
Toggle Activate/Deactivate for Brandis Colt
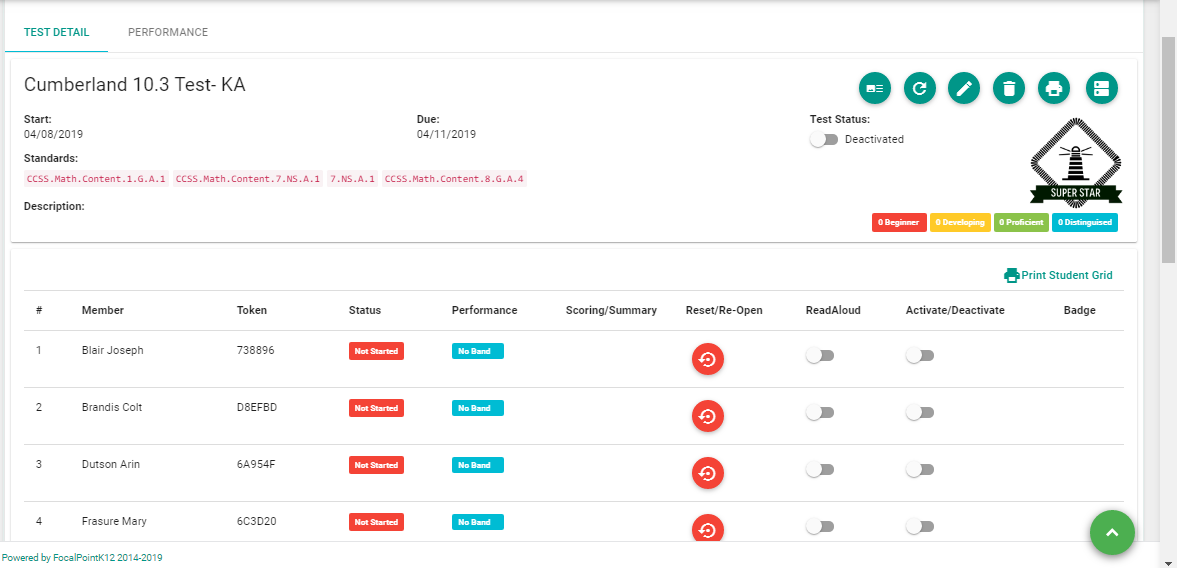(920, 413)
